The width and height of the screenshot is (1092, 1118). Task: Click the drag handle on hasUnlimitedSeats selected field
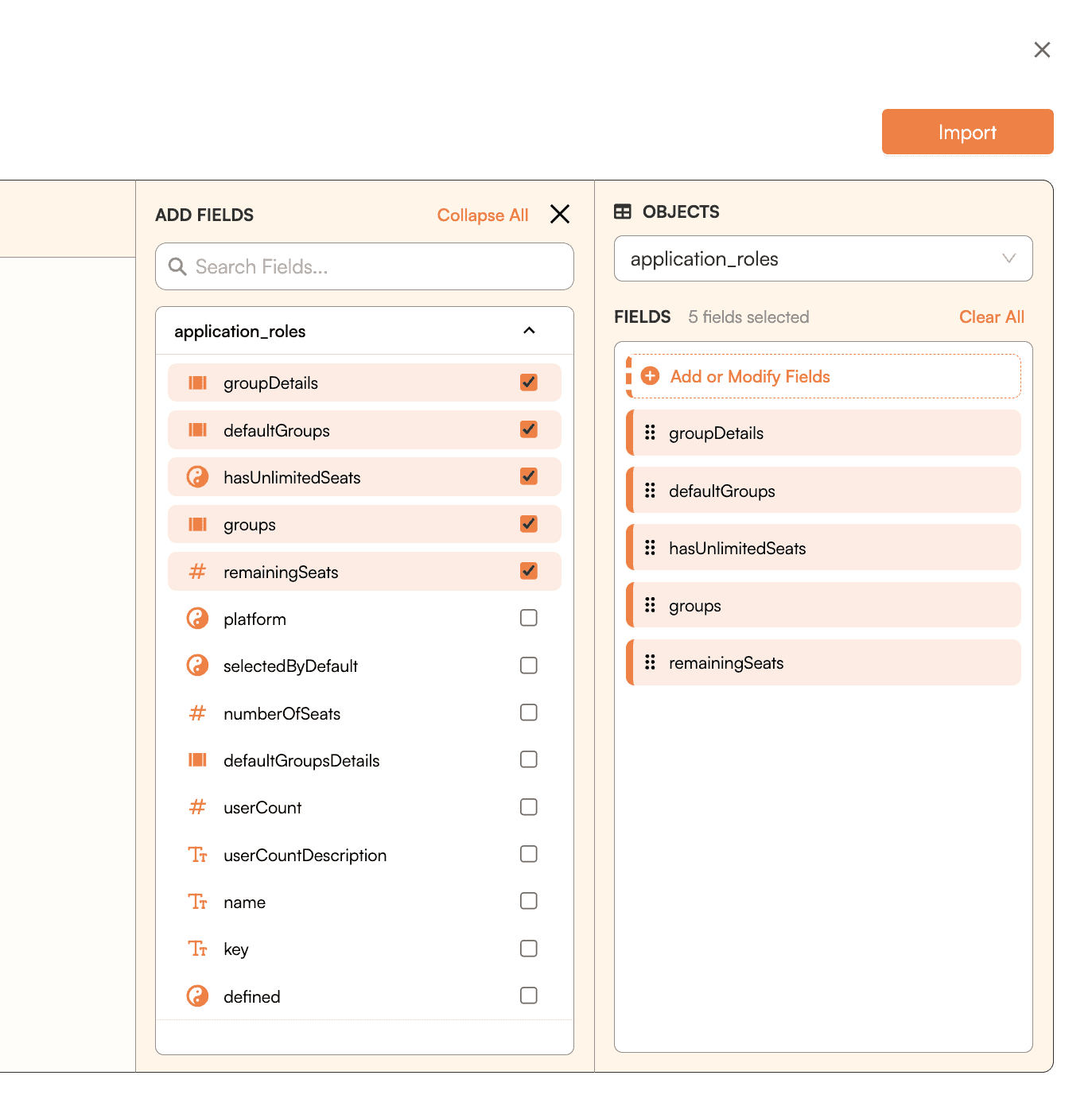pos(650,548)
